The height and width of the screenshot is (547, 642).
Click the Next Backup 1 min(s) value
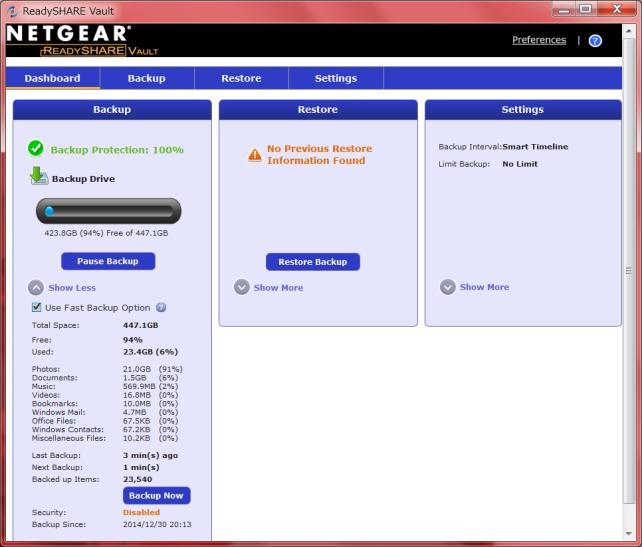tap(141, 467)
